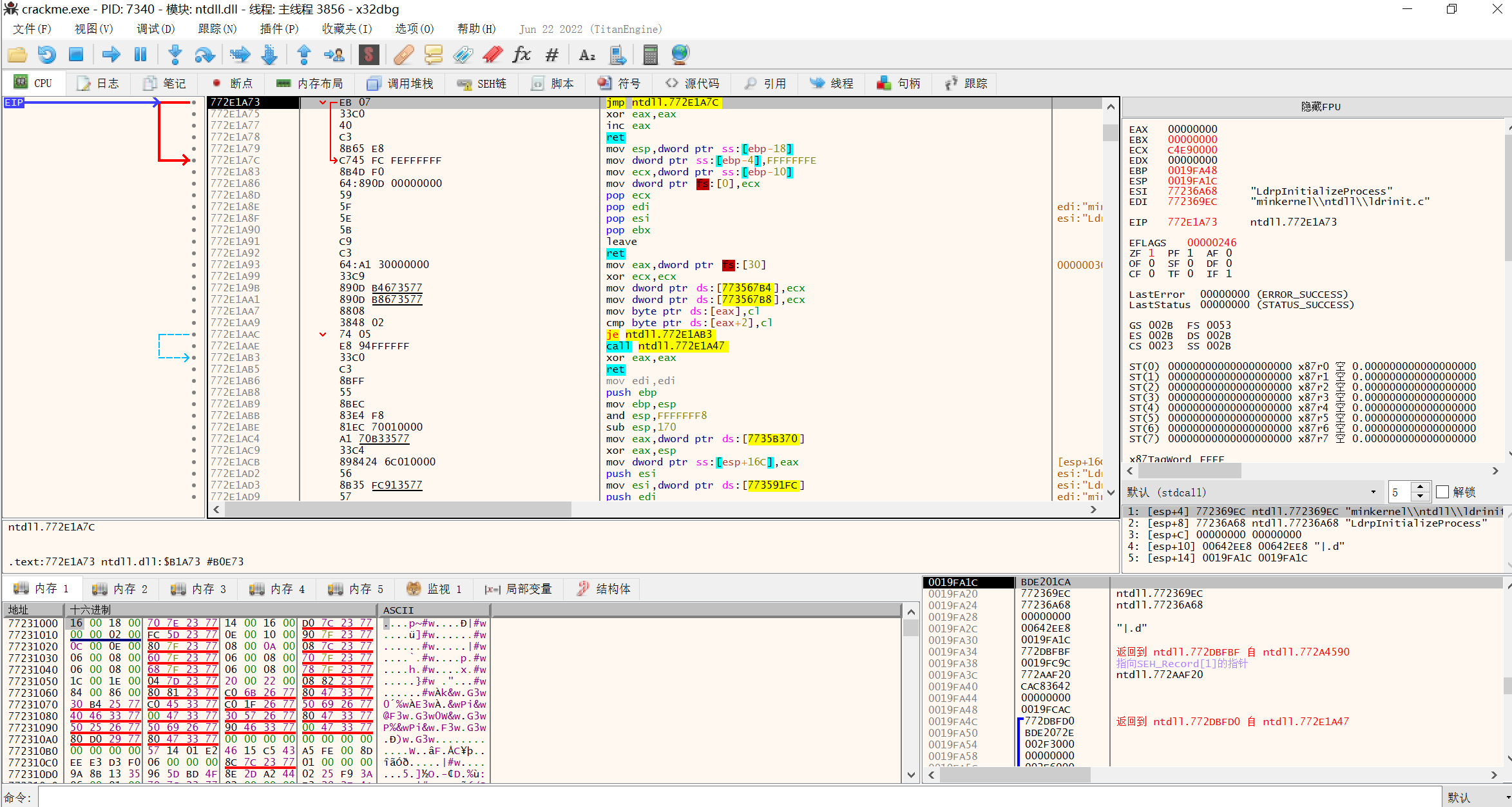Switch to the SEH链 tab
The height and width of the screenshot is (807, 1512).
pos(483,83)
